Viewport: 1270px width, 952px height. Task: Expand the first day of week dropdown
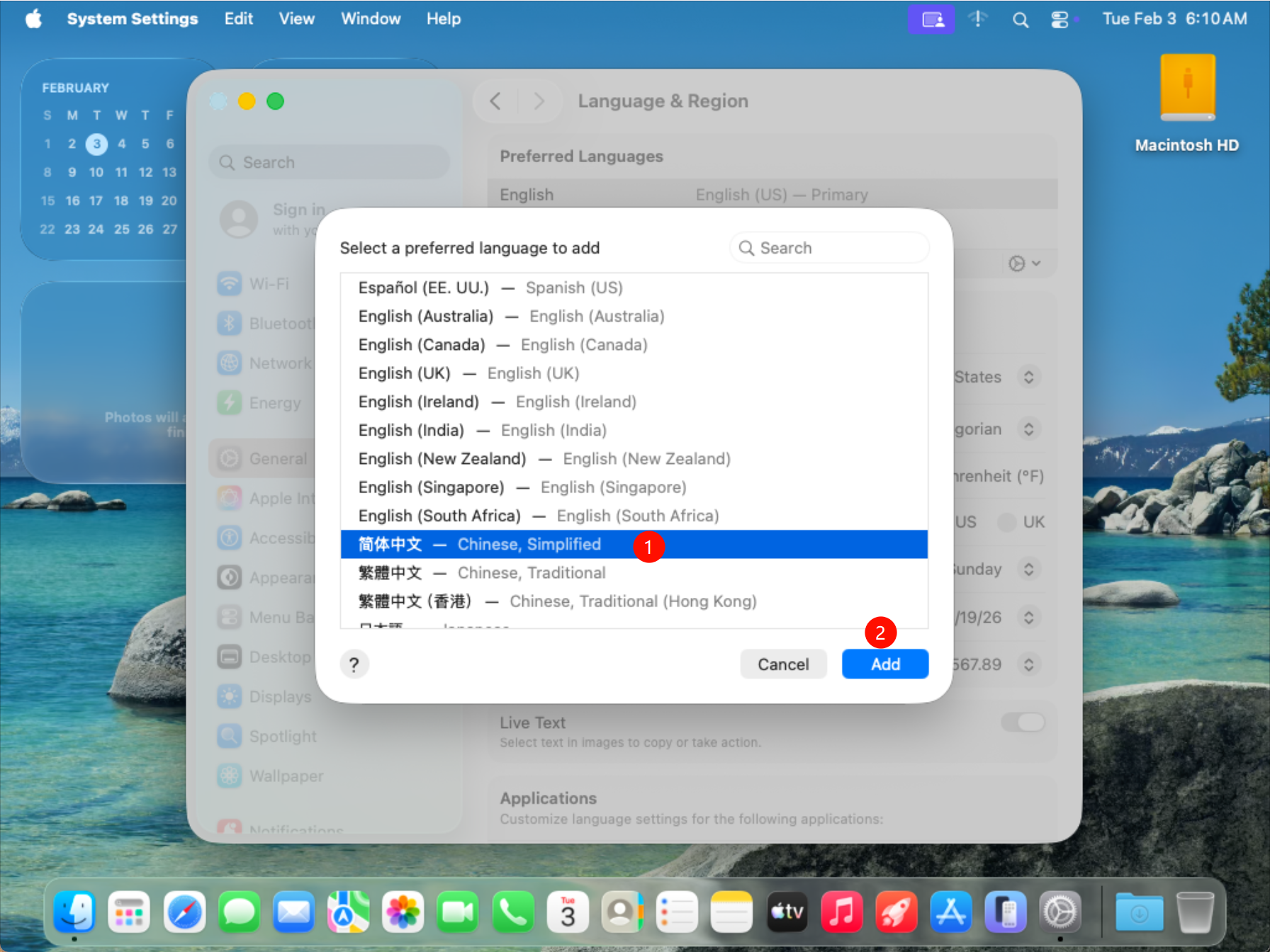[x=1028, y=569]
